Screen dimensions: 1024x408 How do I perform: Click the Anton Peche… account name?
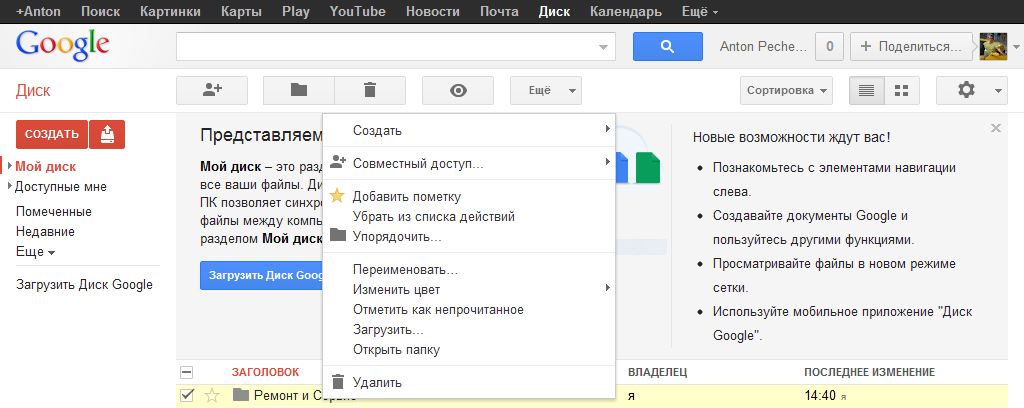(x=763, y=46)
